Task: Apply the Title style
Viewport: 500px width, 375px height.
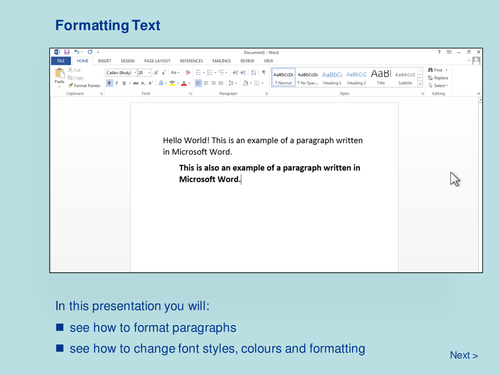Action: [381, 78]
